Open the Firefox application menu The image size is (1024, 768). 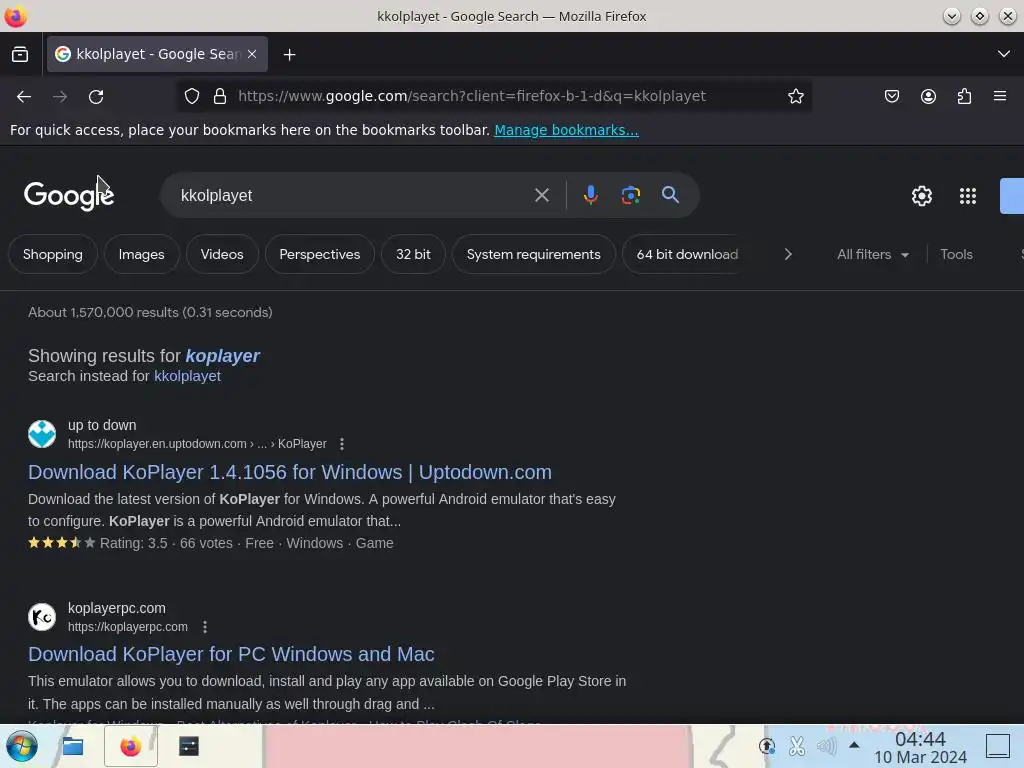[1000, 97]
